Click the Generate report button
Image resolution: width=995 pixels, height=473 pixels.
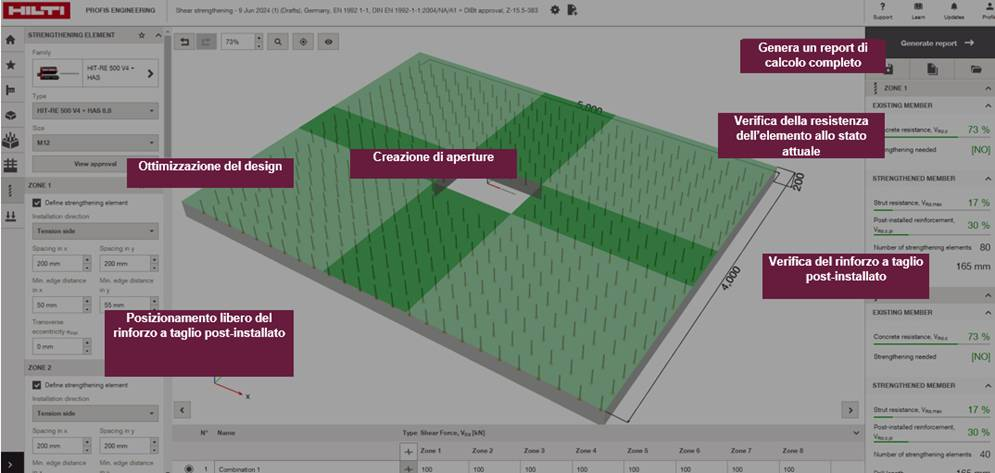pos(930,43)
